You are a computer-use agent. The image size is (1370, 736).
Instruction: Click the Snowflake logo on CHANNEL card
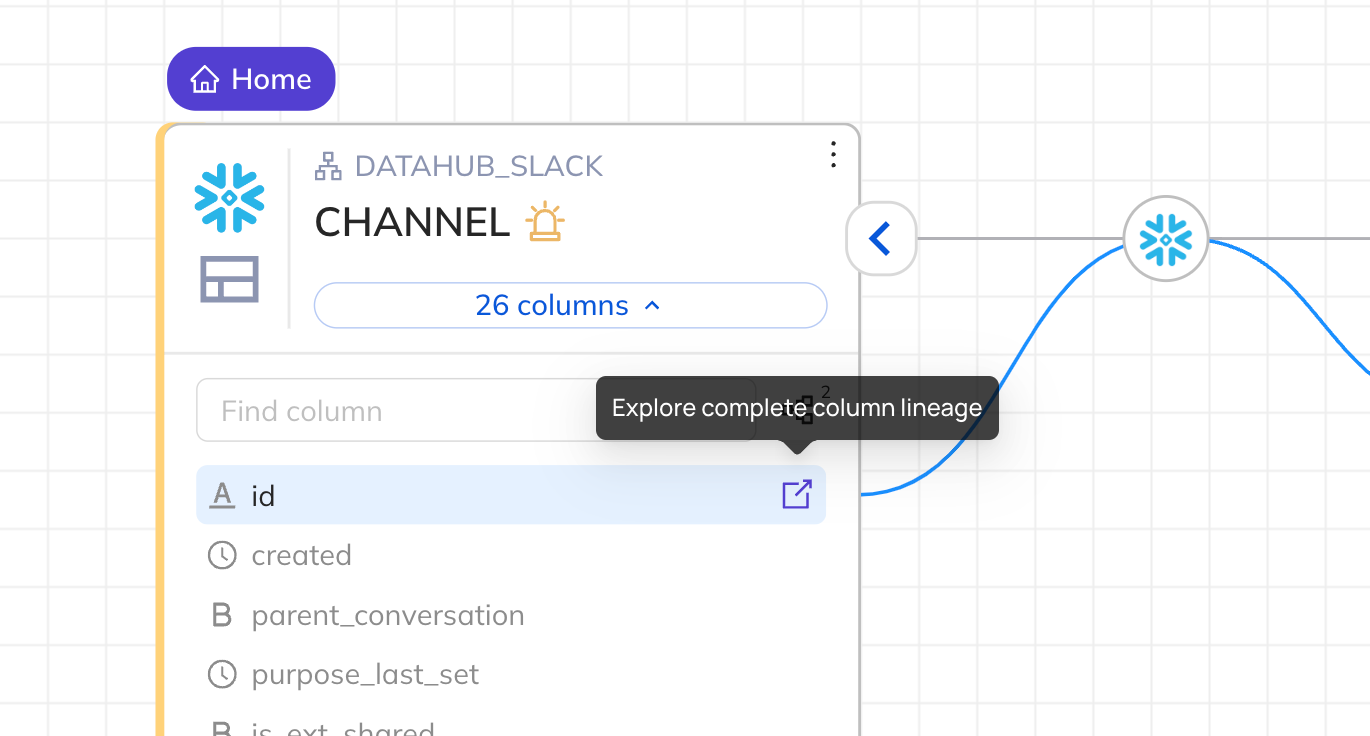click(229, 198)
